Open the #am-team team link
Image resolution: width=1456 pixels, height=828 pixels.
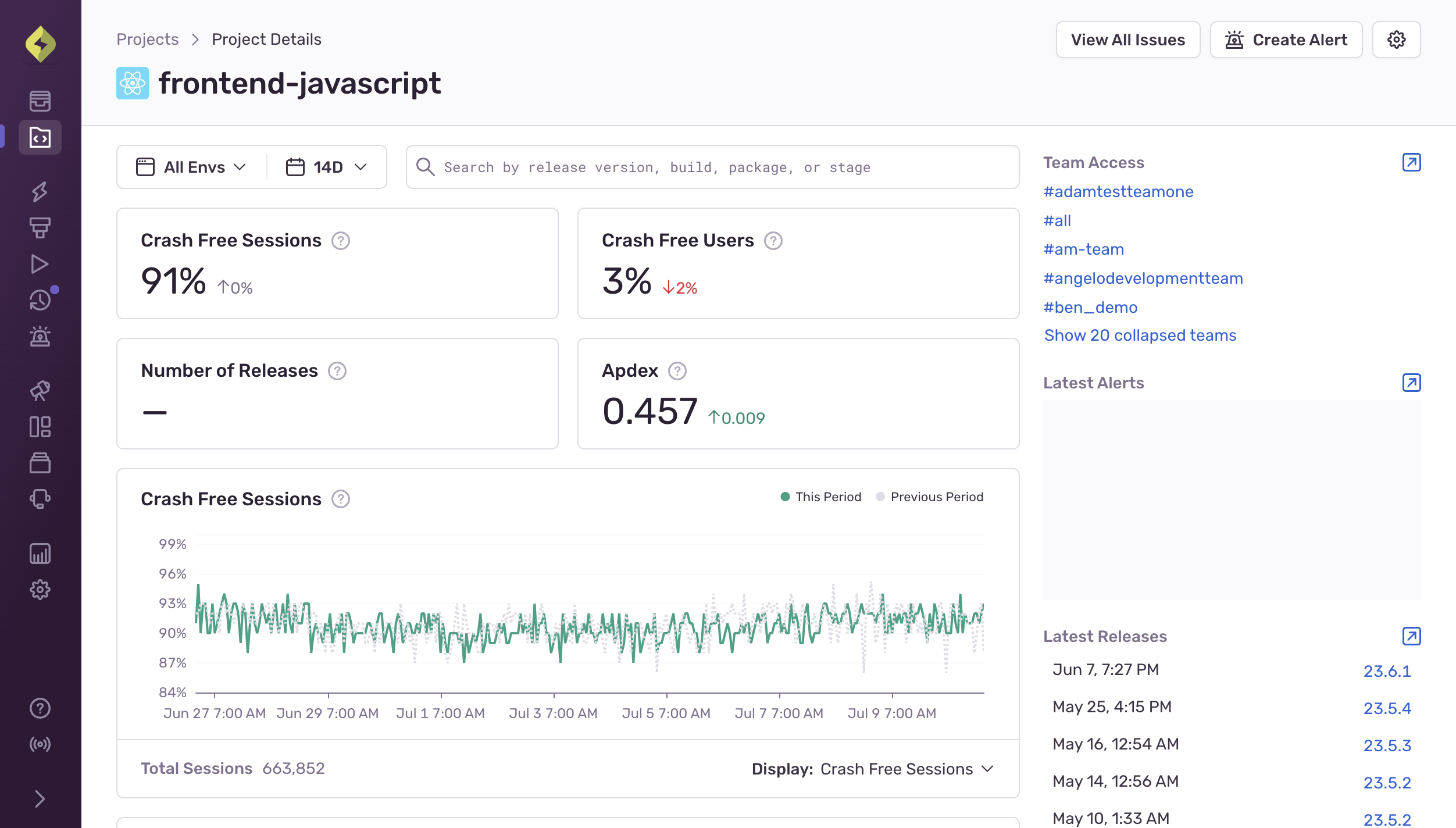[x=1083, y=249]
